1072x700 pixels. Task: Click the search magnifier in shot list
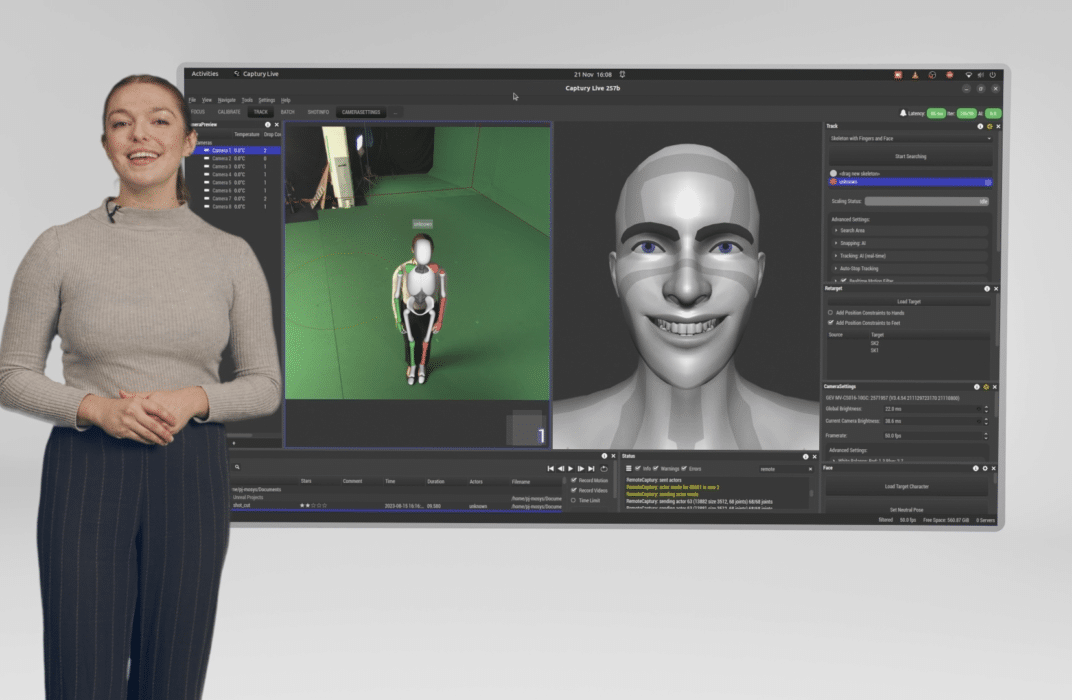(237, 467)
